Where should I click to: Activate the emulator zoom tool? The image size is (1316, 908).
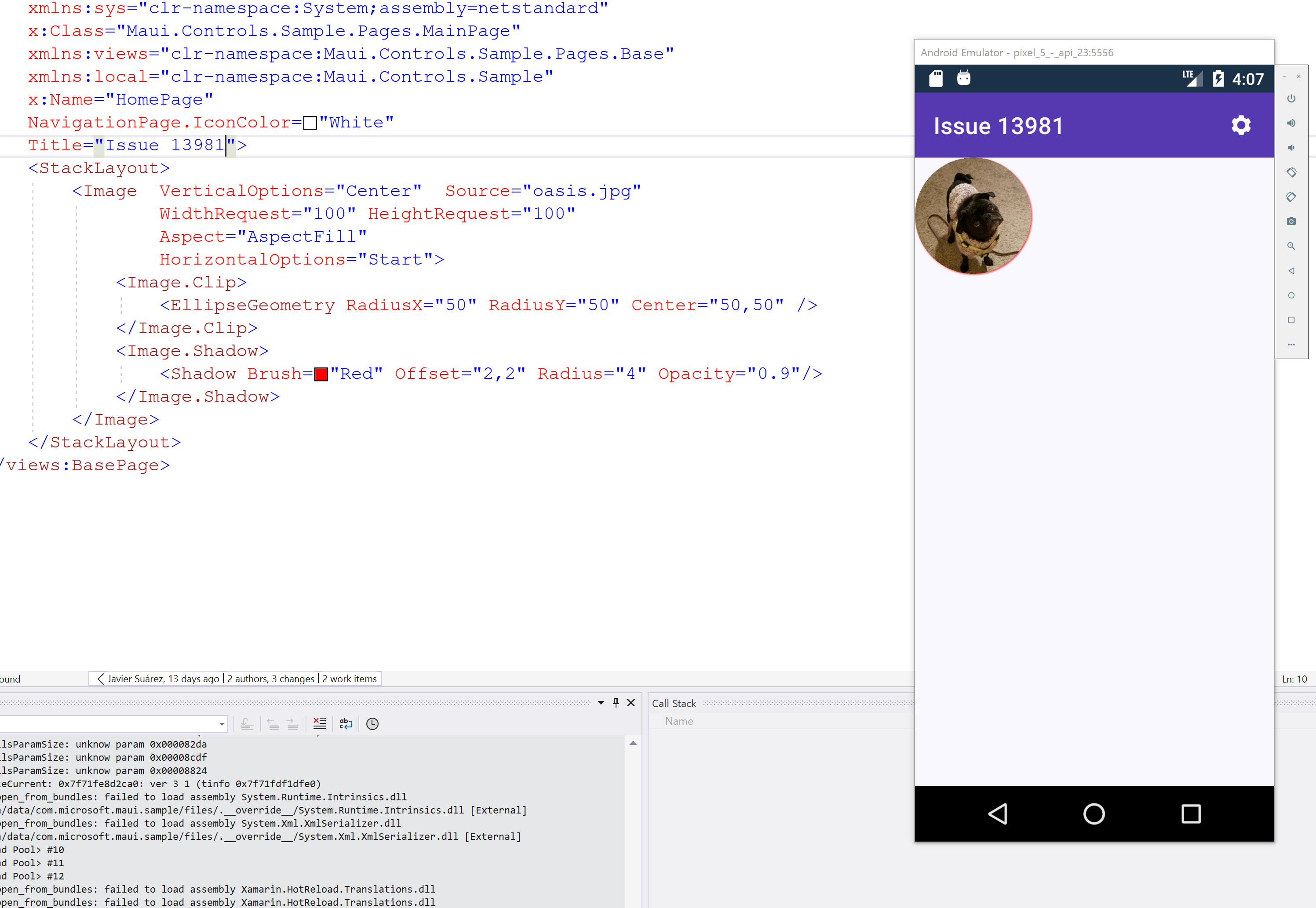[x=1291, y=246]
